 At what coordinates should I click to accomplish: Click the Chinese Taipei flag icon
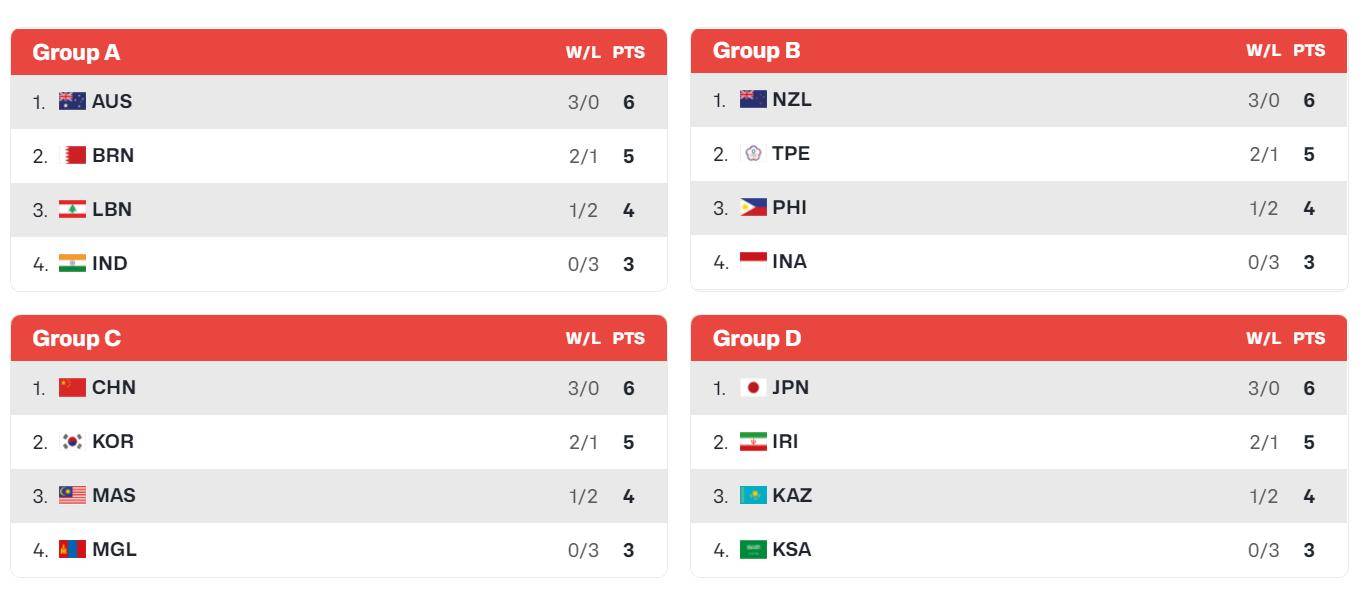(753, 154)
